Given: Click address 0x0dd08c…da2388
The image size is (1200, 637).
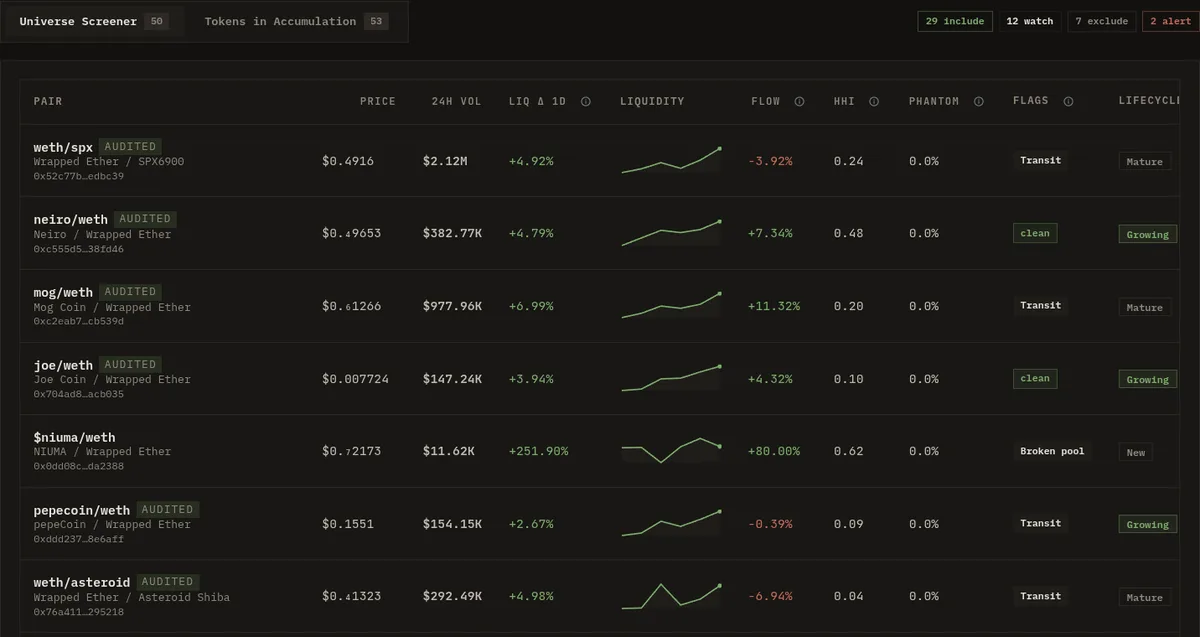Looking at the screenshot, I should 79,466.
